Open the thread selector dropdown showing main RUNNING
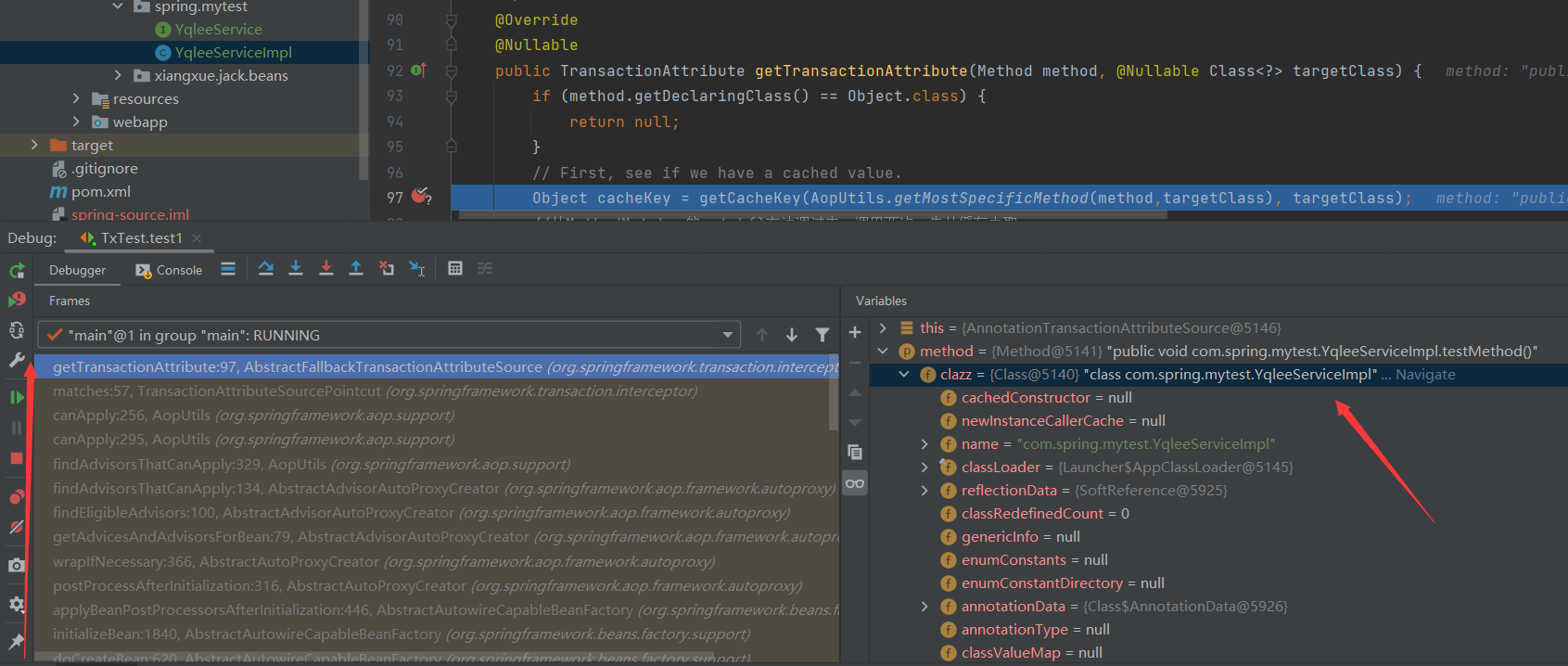This screenshot has width=1568, height=666. point(391,335)
